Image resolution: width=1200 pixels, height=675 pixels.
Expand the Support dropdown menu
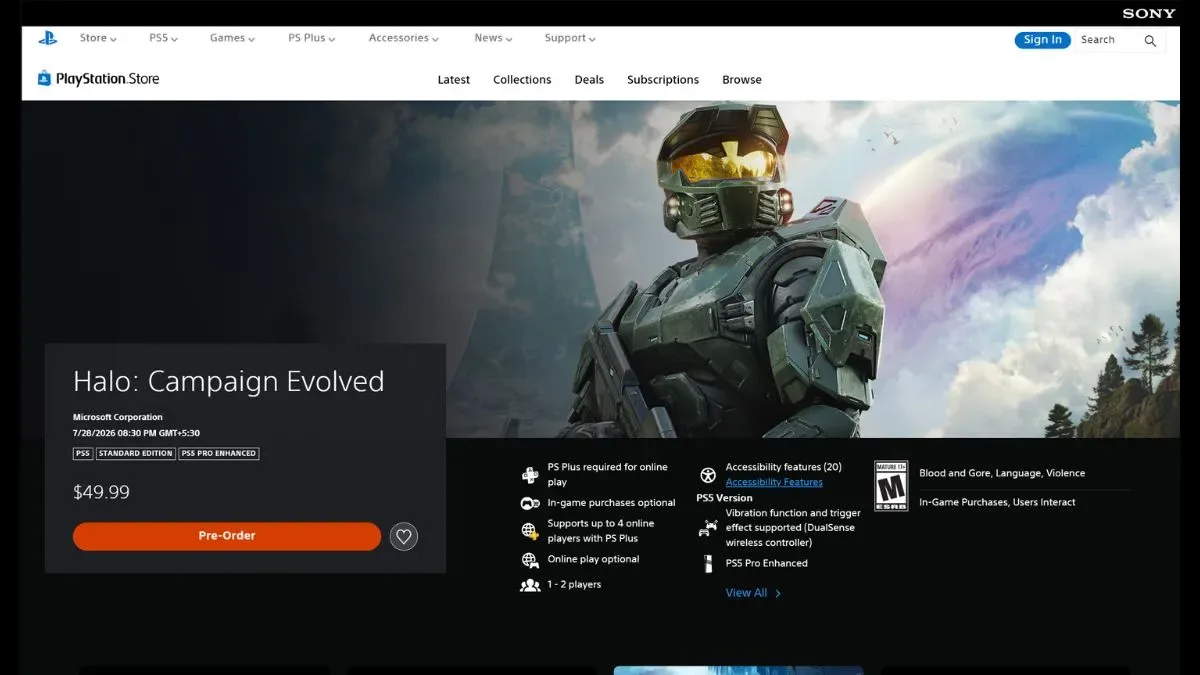click(570, 38)
